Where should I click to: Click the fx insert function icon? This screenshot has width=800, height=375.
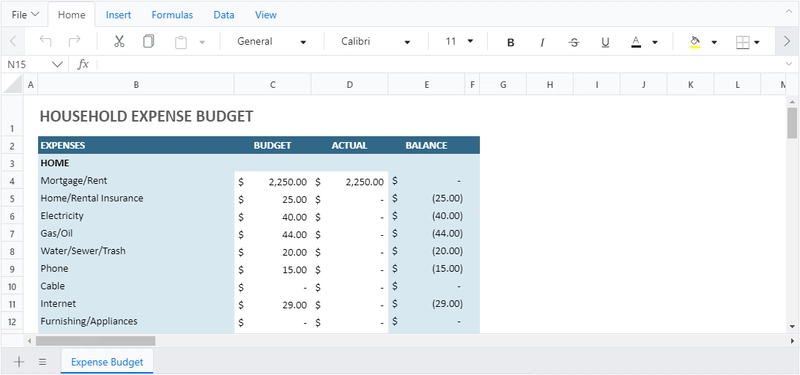83,64
